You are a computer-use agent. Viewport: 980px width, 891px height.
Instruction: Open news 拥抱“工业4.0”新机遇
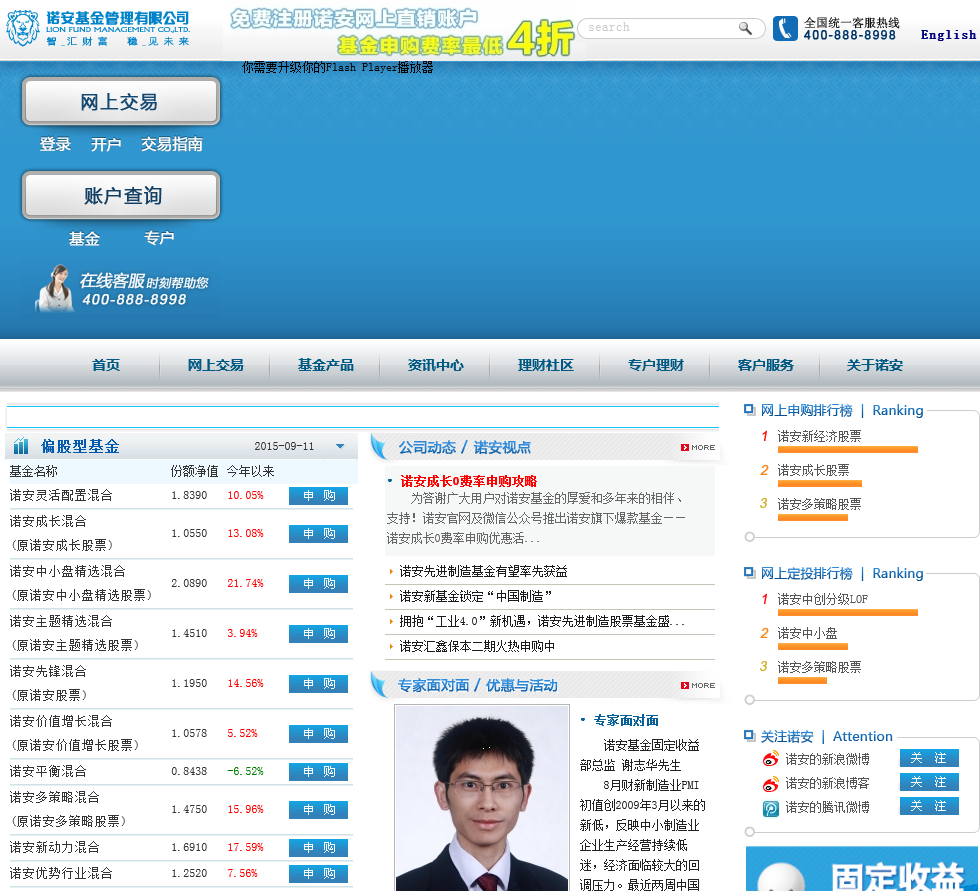[542, 621]
